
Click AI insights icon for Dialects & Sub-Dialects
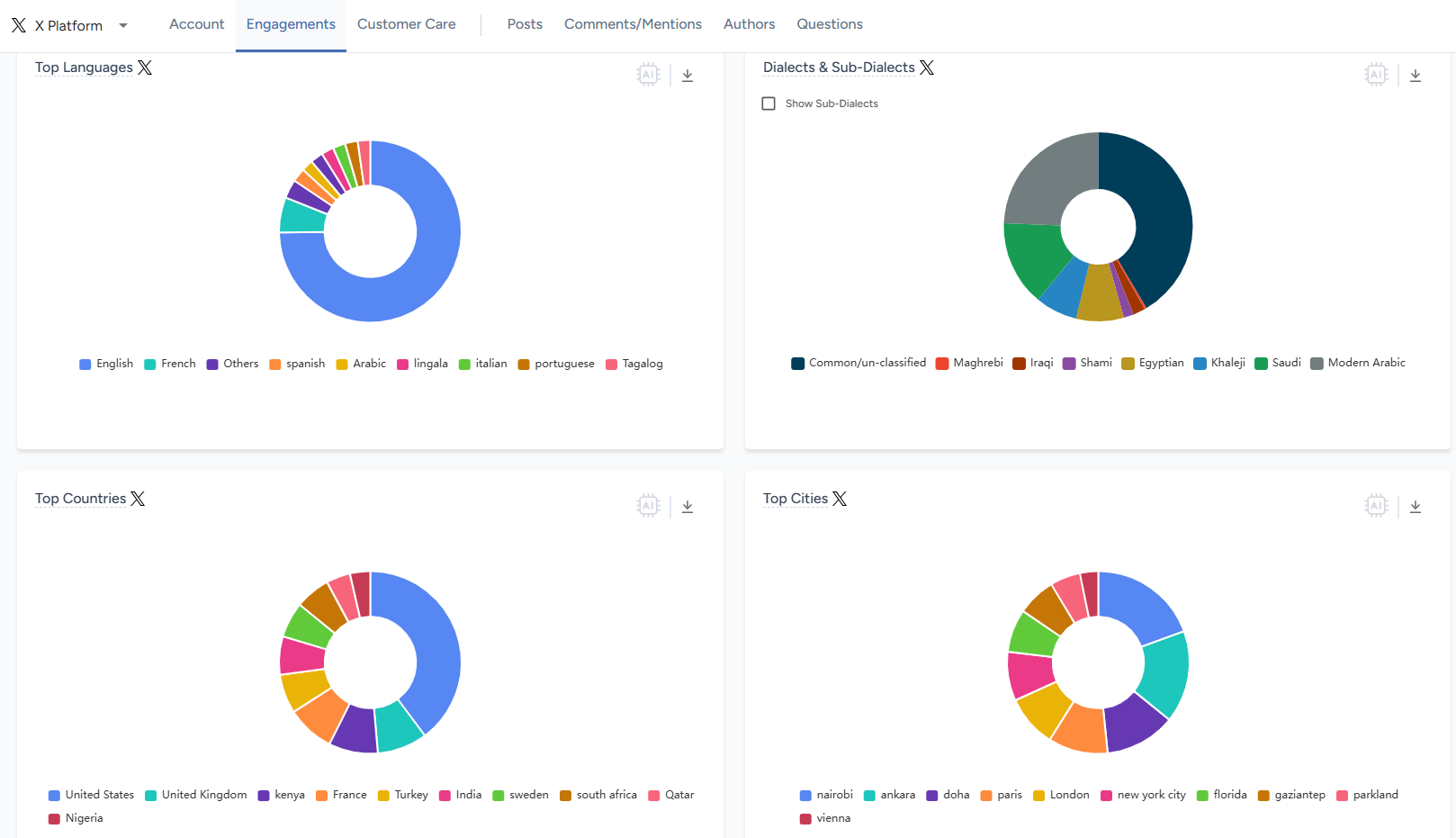1376,75
